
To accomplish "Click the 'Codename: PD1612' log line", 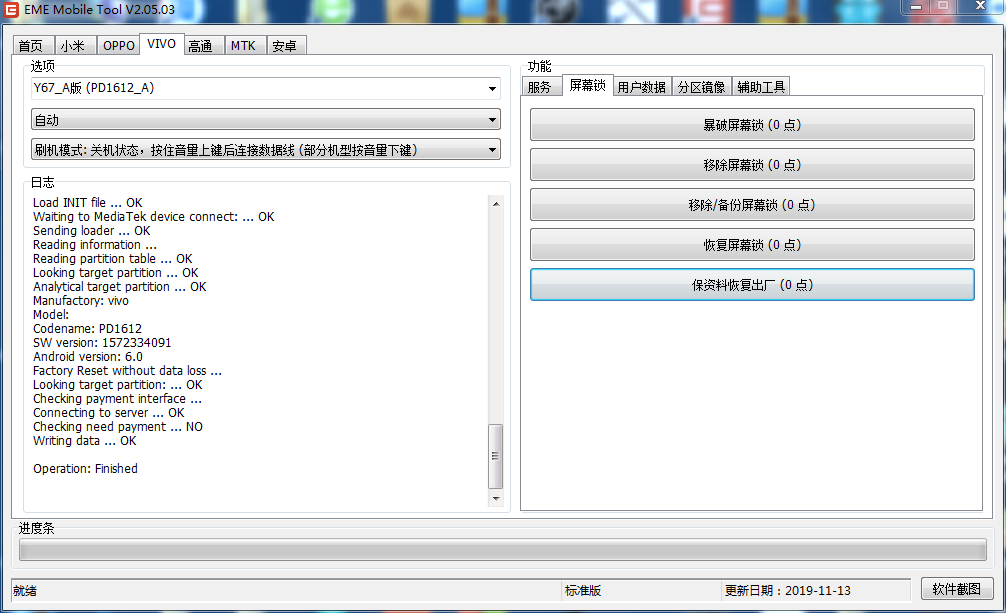I will tap(88, 329).
